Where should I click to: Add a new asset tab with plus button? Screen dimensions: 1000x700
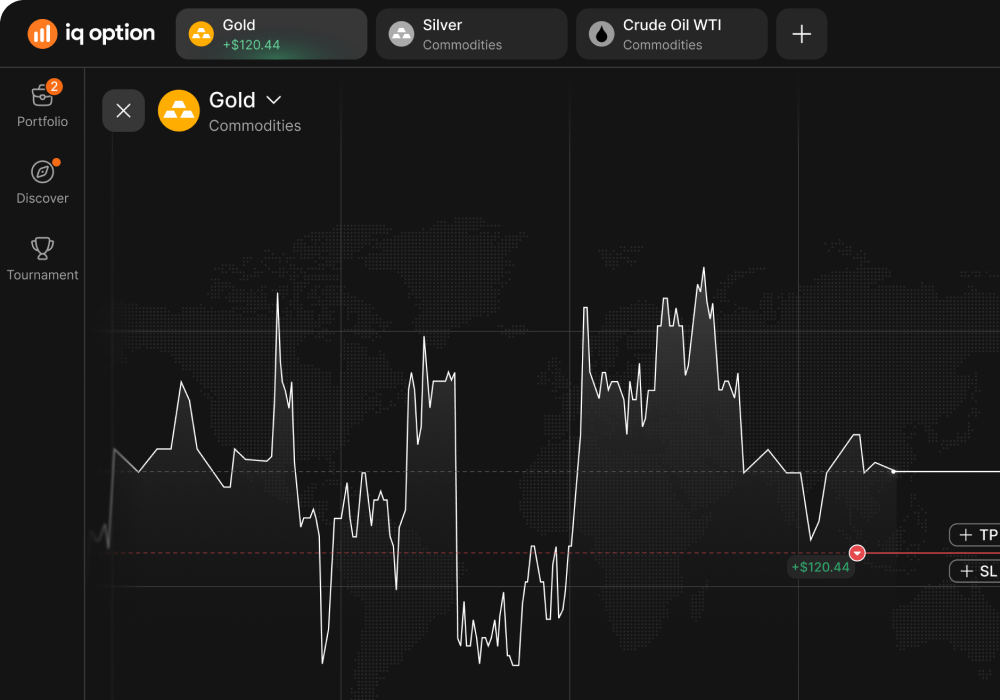click(802, 34)
